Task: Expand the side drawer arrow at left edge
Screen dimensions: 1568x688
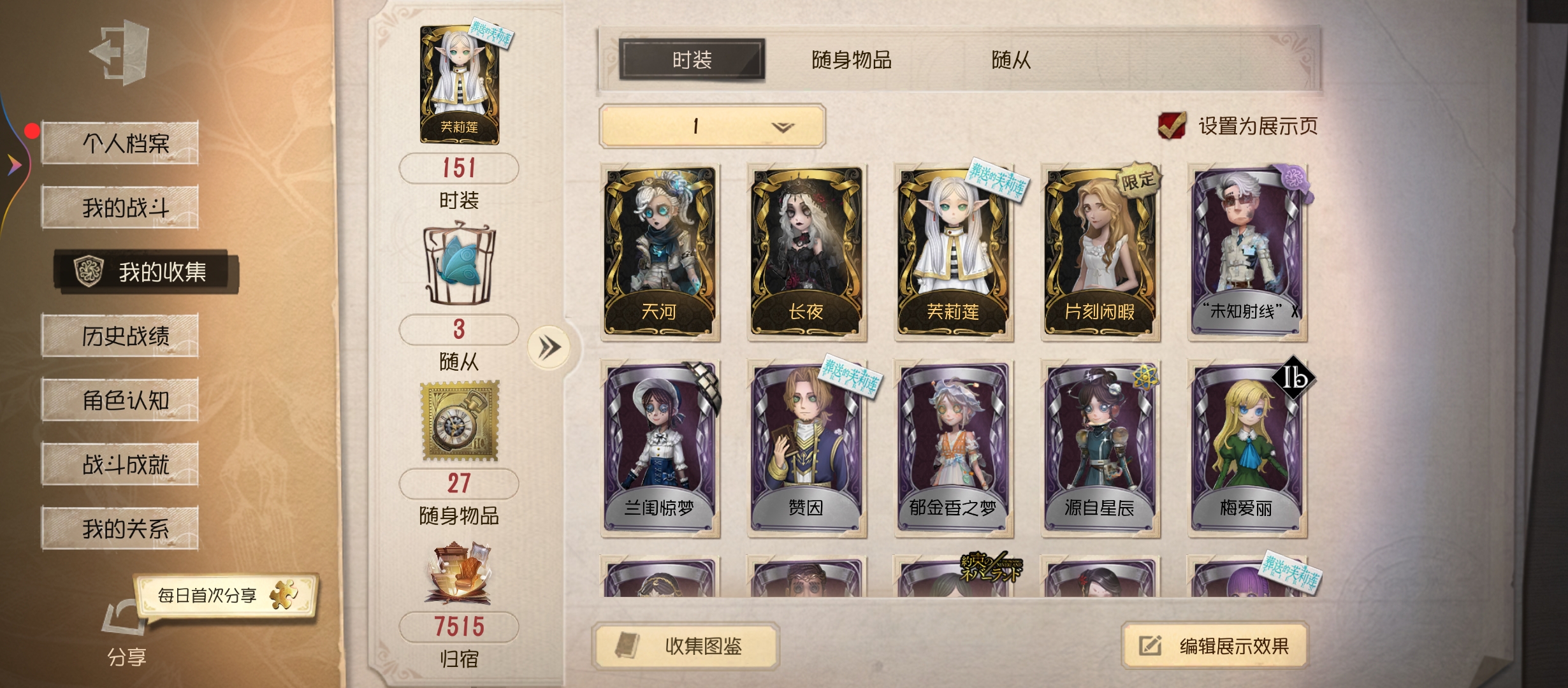Action: click(x=14, y=165)
